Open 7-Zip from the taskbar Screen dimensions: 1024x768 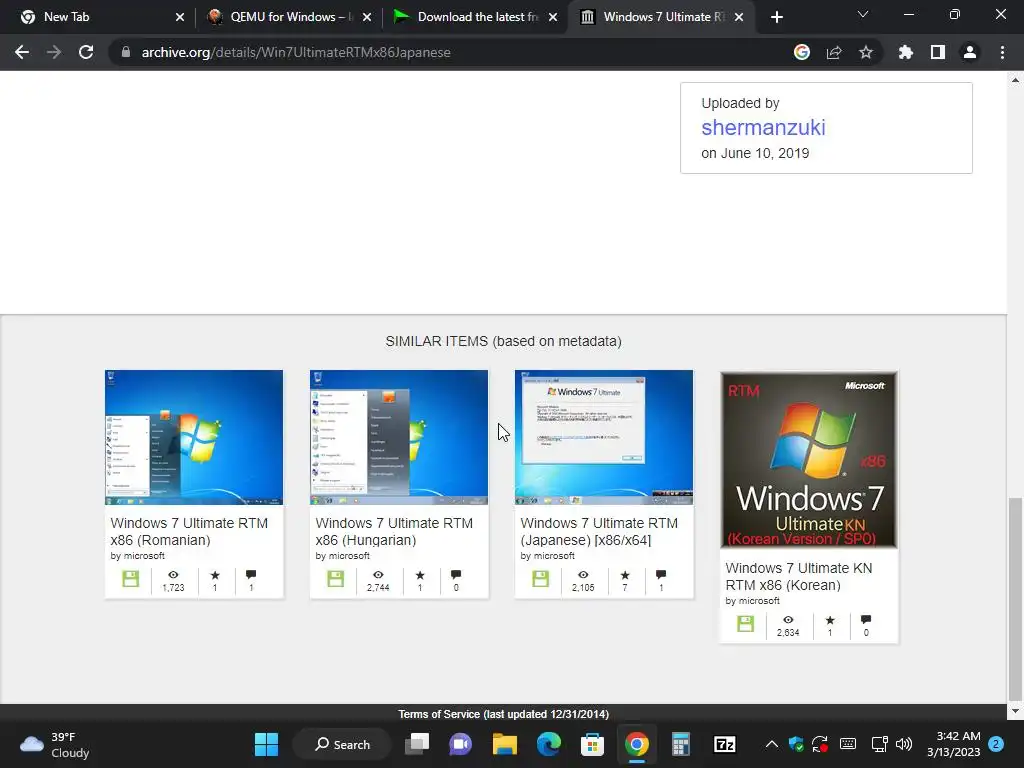coord(725,744)
